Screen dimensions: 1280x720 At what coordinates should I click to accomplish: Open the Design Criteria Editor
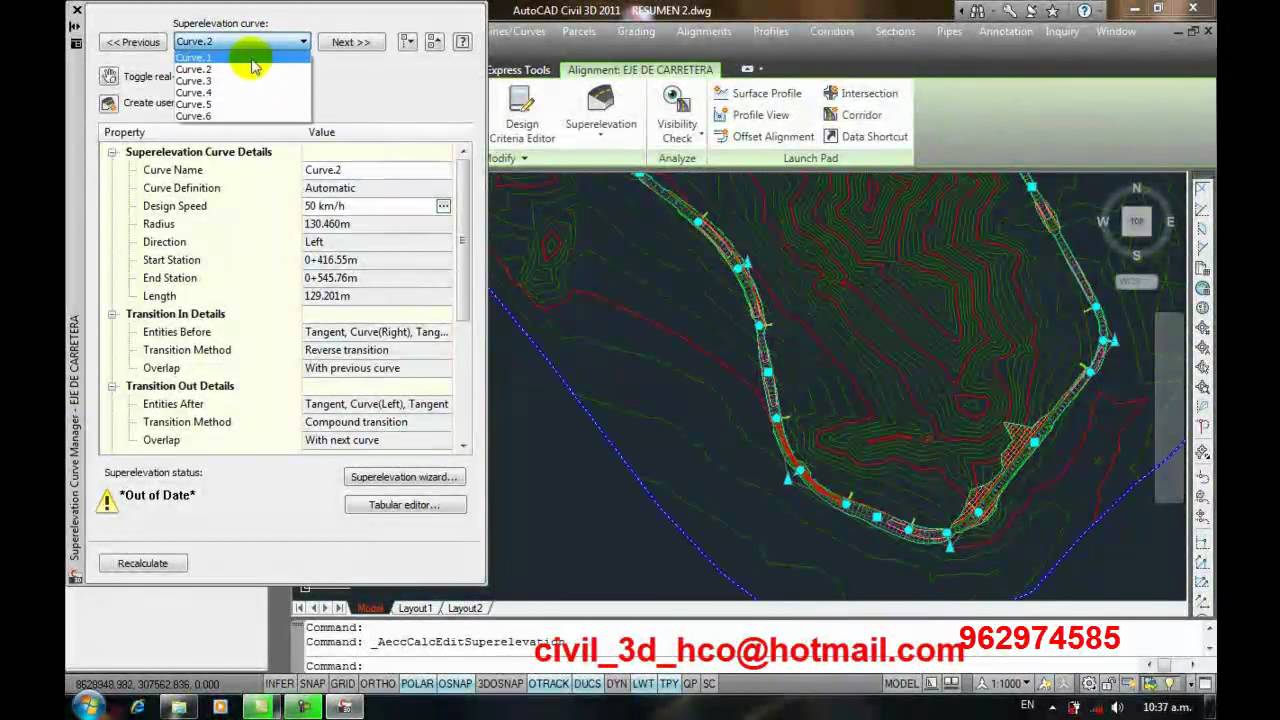tap(522, 115)
